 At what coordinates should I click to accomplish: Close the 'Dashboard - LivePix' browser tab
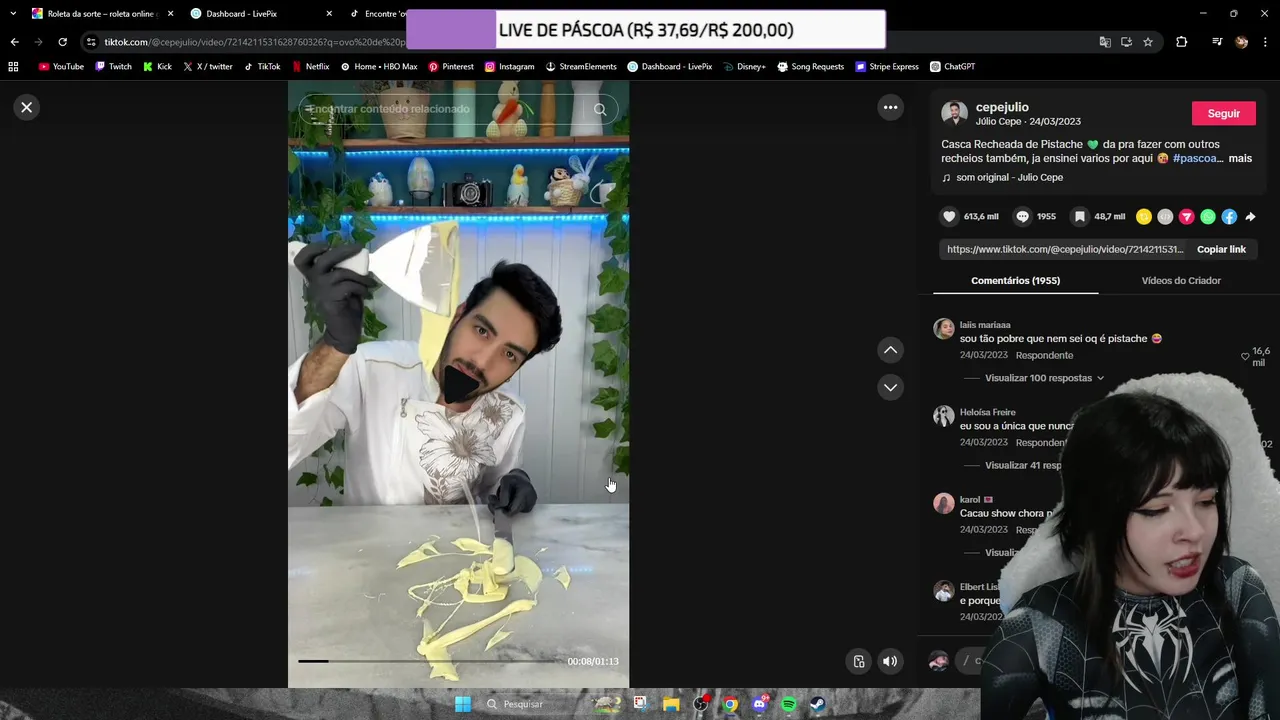tap(329, 14)
